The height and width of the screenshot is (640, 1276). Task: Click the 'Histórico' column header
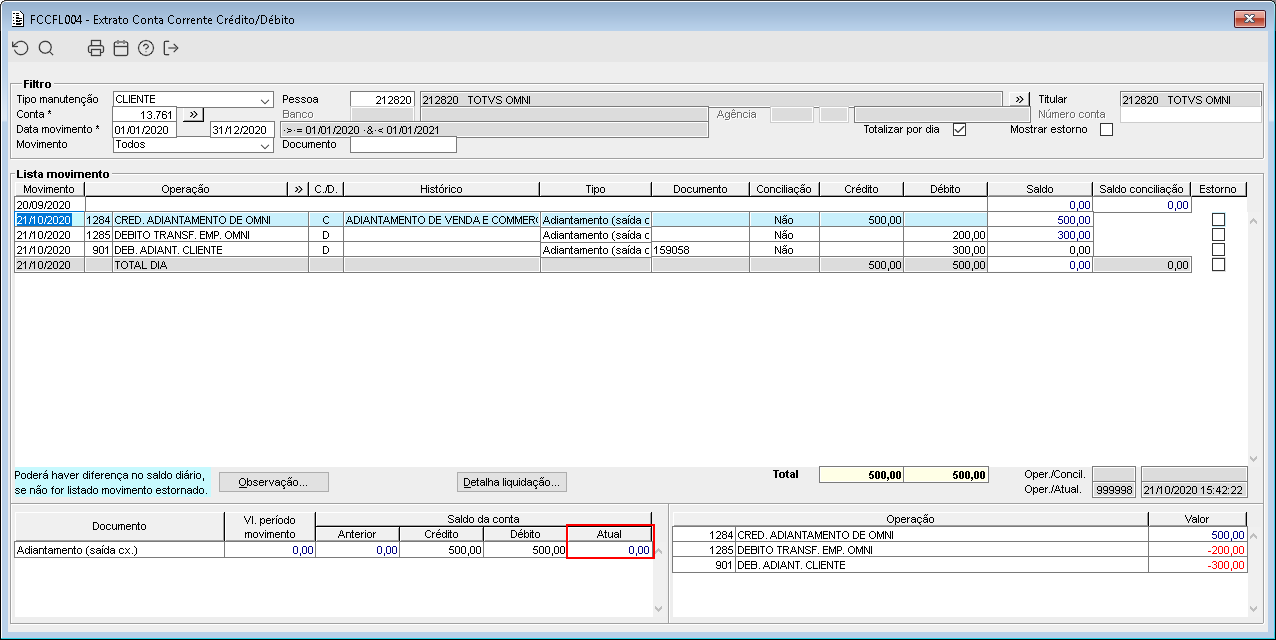[441, 189]
